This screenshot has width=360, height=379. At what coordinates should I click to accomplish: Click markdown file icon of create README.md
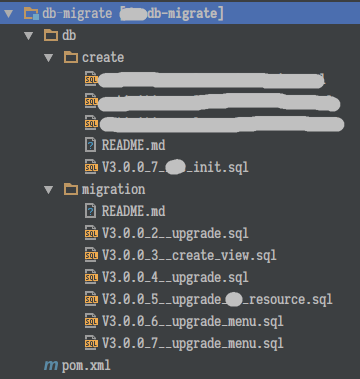click(91, 145)
